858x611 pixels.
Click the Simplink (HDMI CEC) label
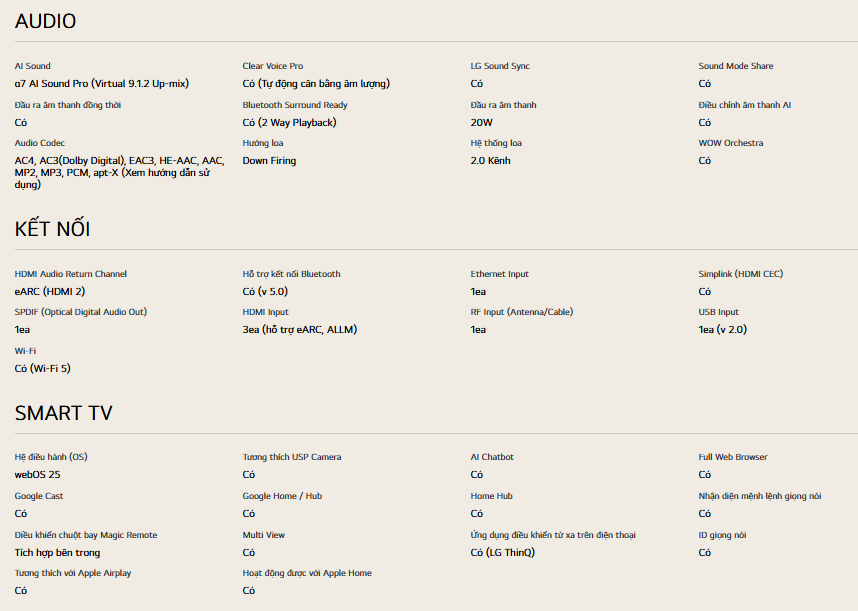point(740,274)
